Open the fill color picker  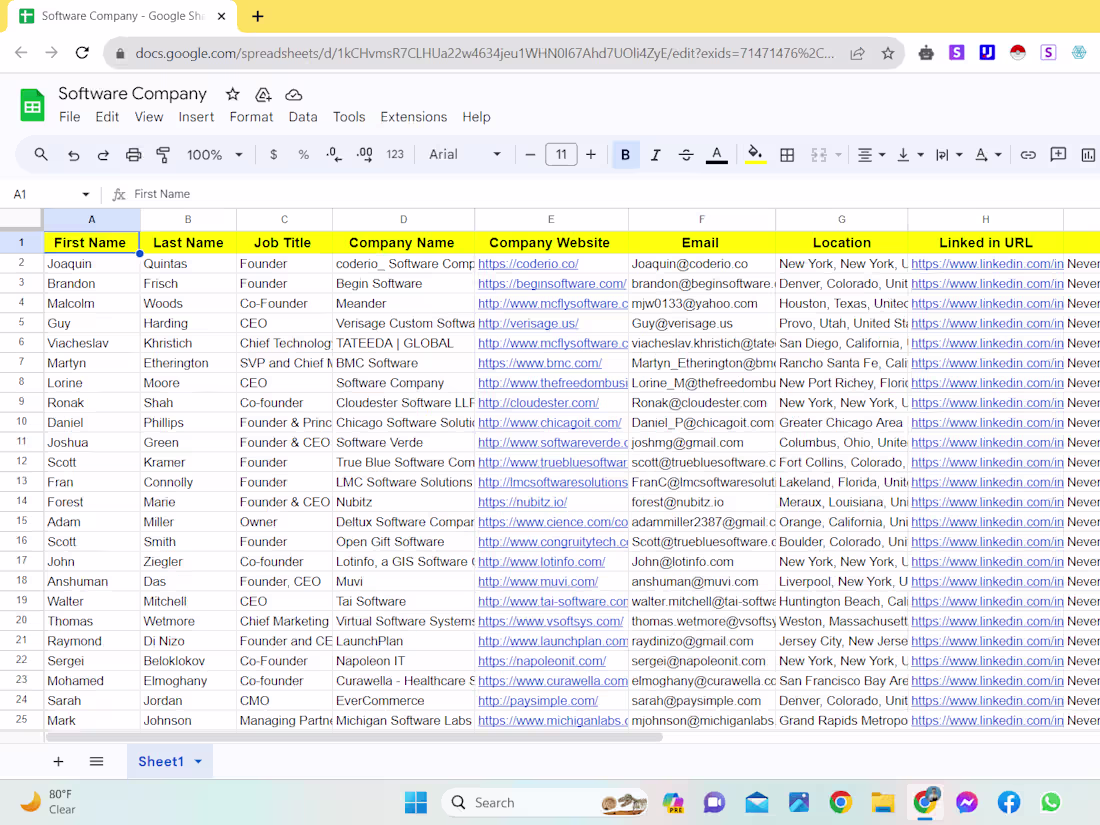point(755,154)
